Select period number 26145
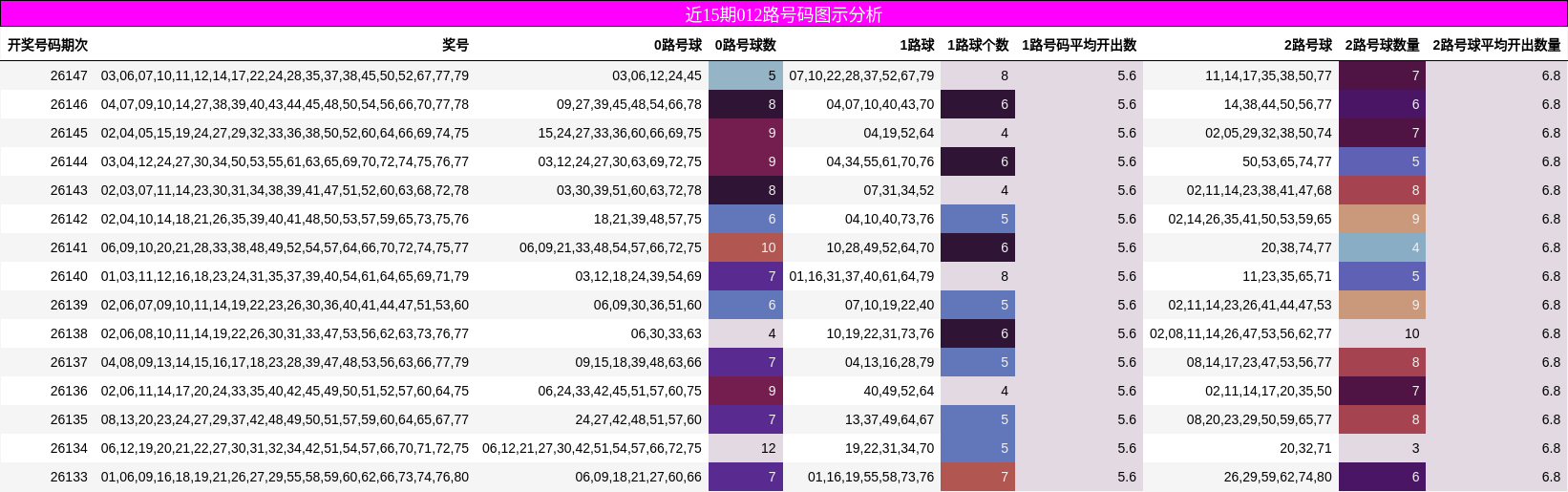 69,133
